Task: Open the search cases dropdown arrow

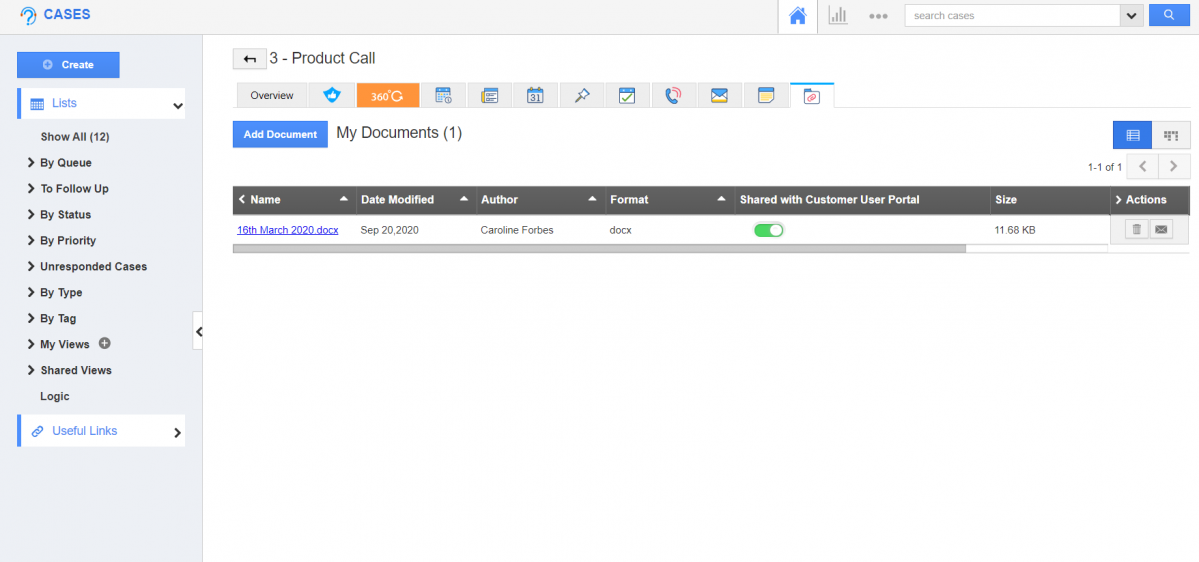Action: [1131, 16]
